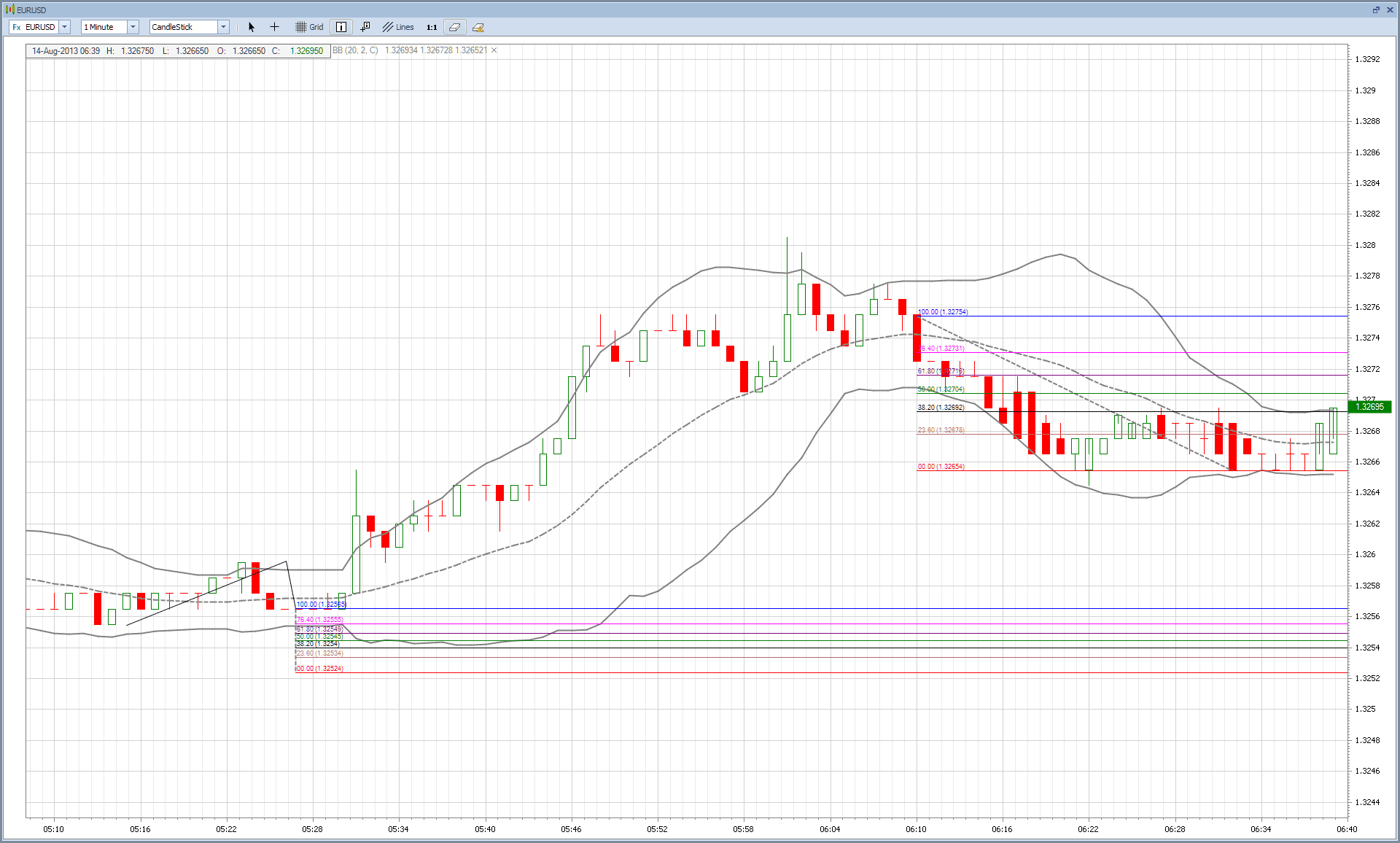The width and height of the screenshot is (1400, 843).
Task: Toggle the eraser tool
Action: coord(454,27)
